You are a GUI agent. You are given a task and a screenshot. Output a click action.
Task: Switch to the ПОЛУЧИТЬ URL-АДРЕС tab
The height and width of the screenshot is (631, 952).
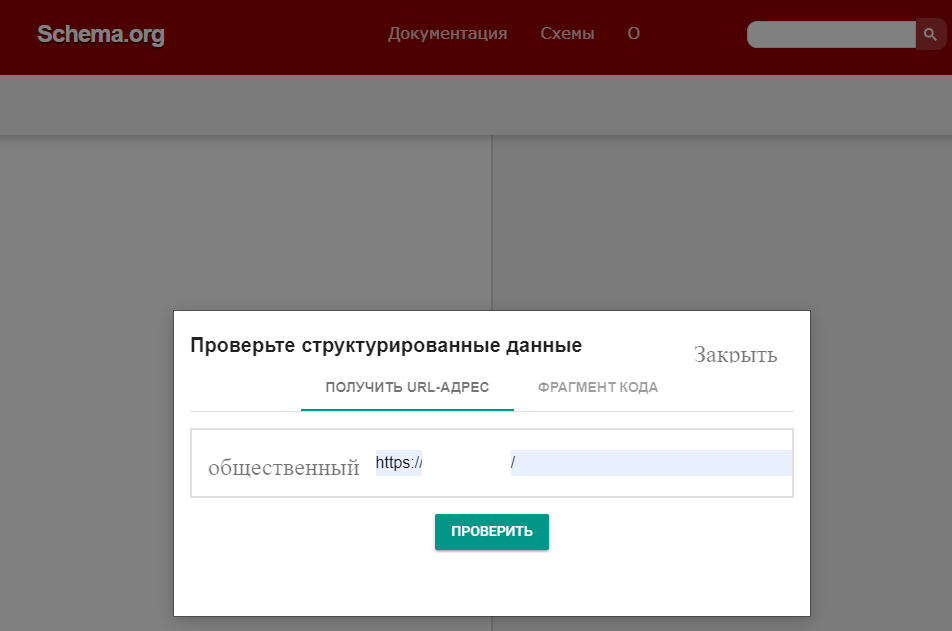click(407, 388)
